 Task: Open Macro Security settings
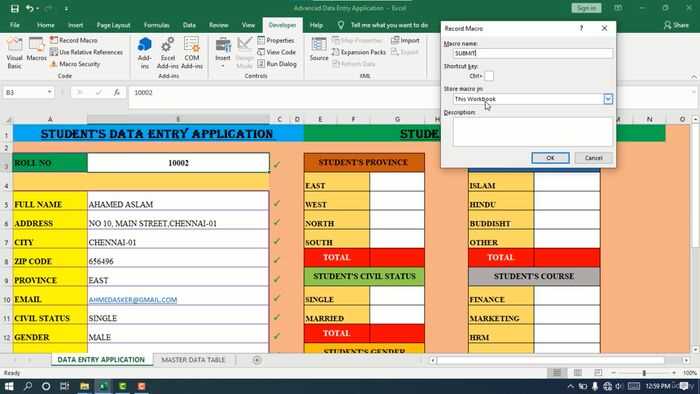coord(75,64)
